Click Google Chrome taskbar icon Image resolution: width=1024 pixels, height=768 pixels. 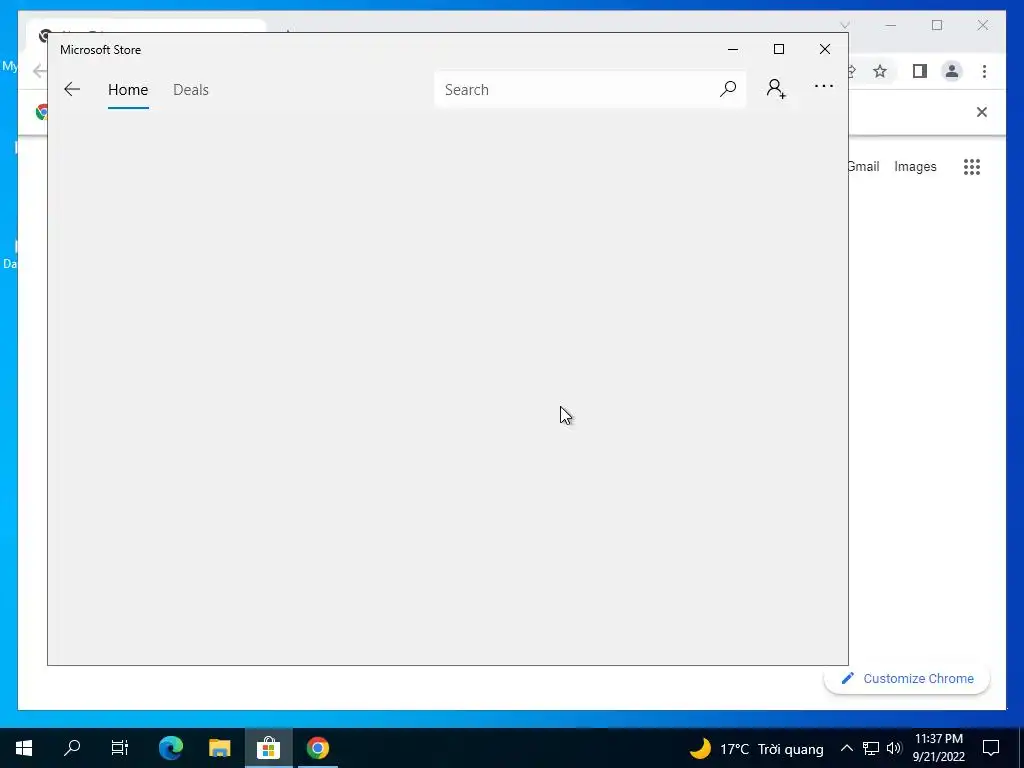point(317,748)
